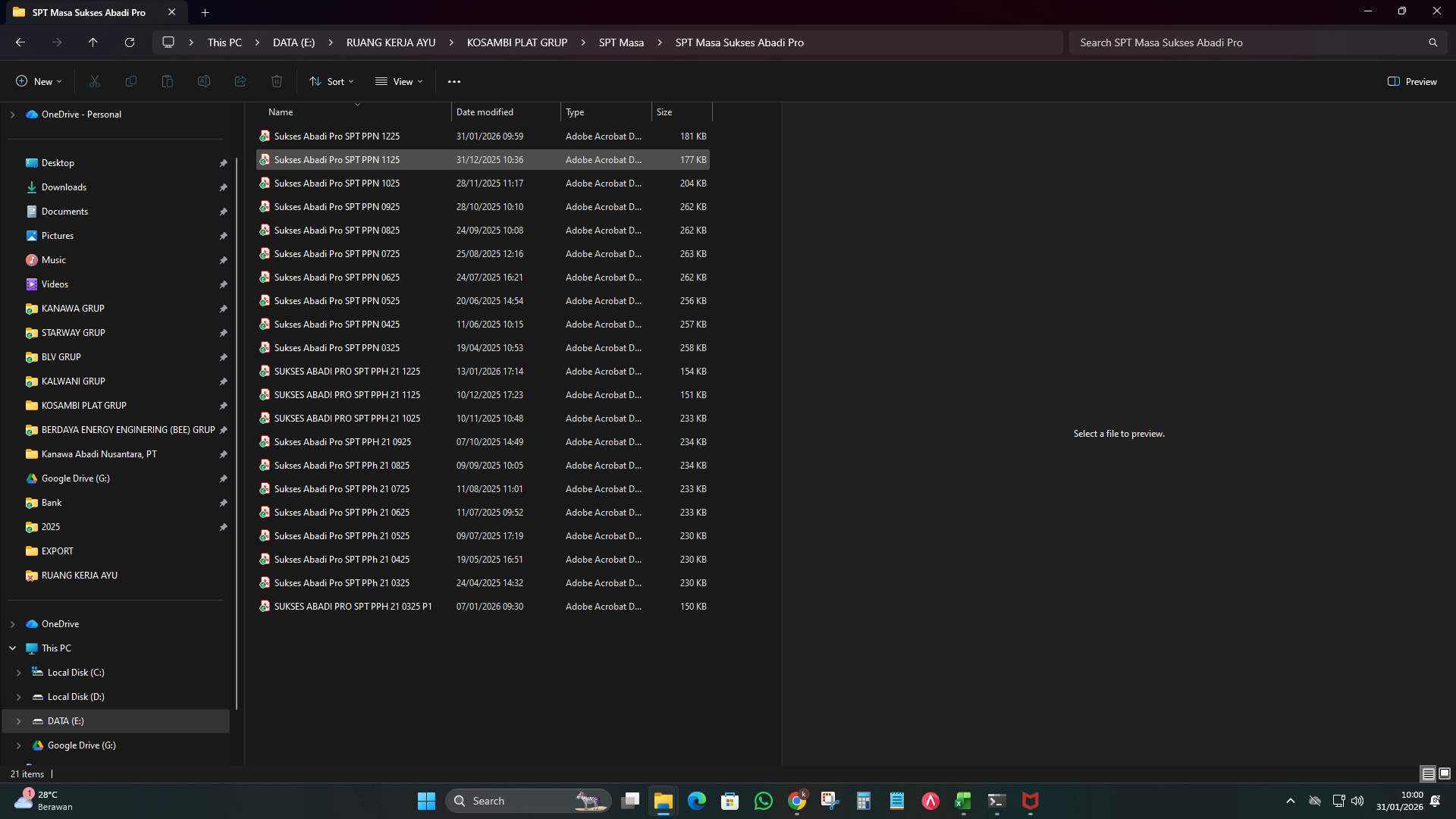Toggle off the Preview pane
The width and height of the screenshot is (1456, 819).
pyautogui.click(x=1412, y=81)
